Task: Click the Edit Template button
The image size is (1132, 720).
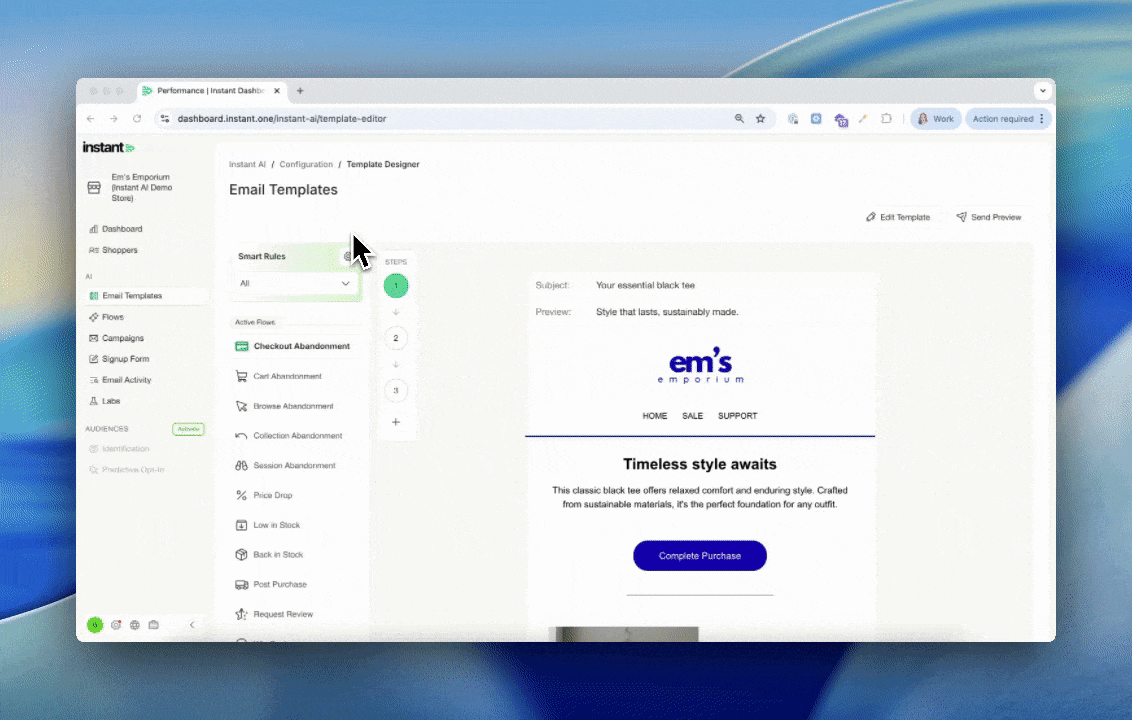Action: point(897,217)
